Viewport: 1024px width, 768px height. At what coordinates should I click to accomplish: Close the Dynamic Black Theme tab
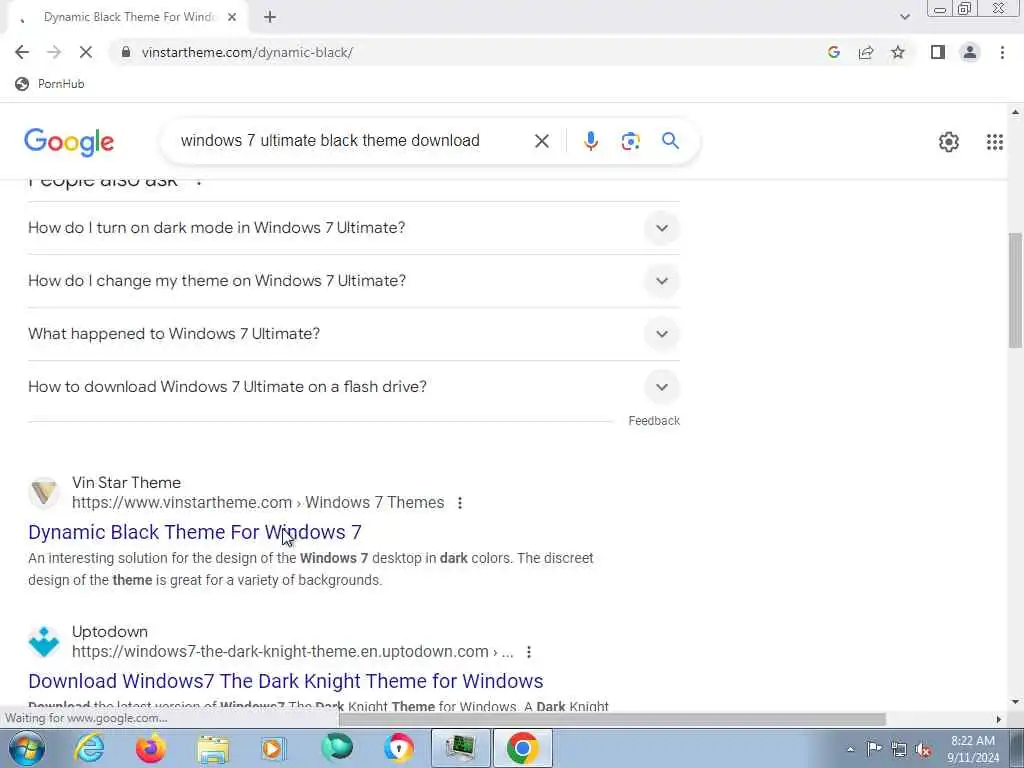point(232,17)
